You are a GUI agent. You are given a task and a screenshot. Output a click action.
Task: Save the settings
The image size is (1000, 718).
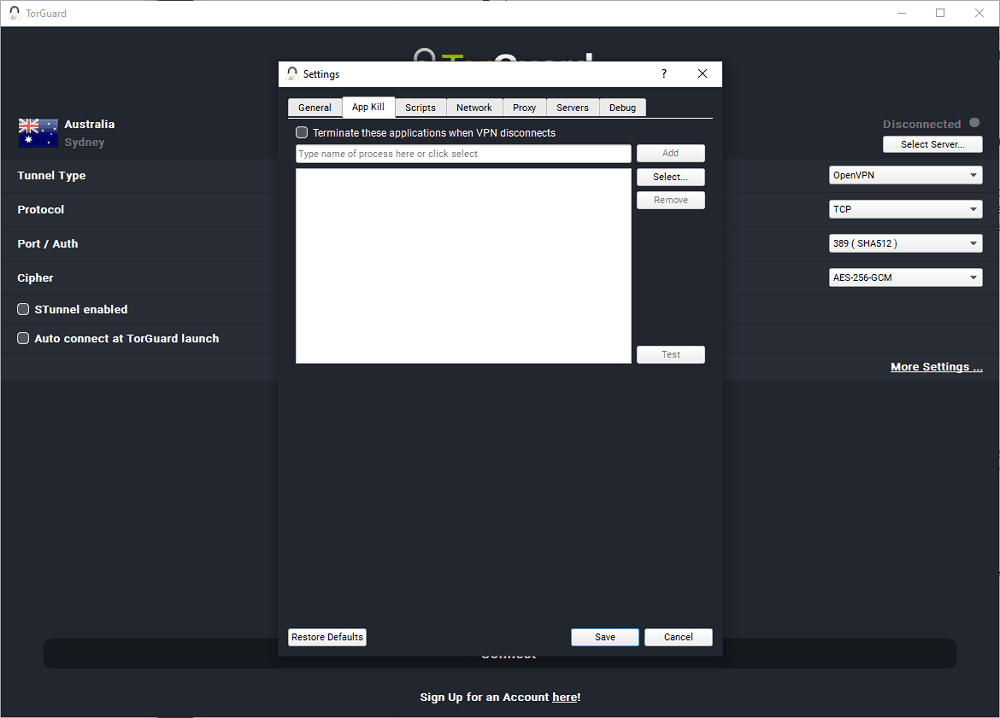pos(605,637)
